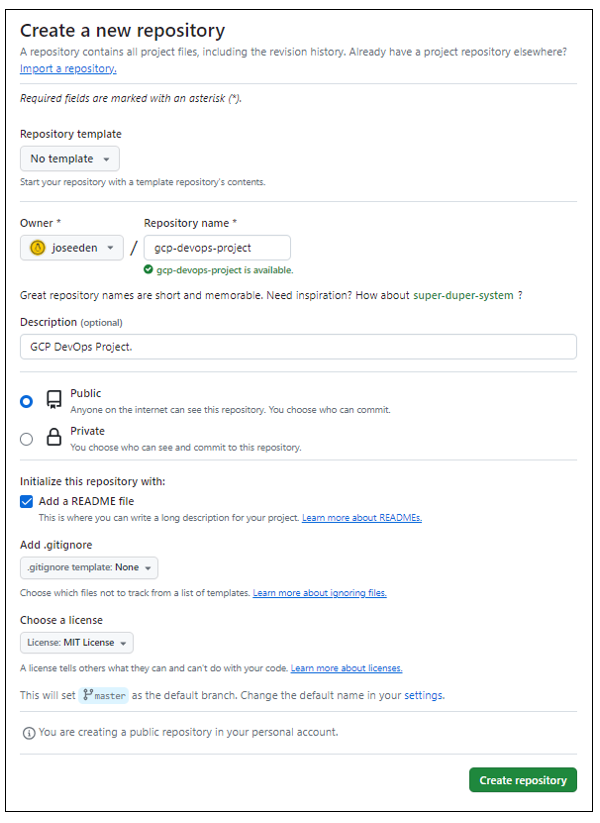
Task: Open the MIT License dropdown
Action: (x=77, y=643)
